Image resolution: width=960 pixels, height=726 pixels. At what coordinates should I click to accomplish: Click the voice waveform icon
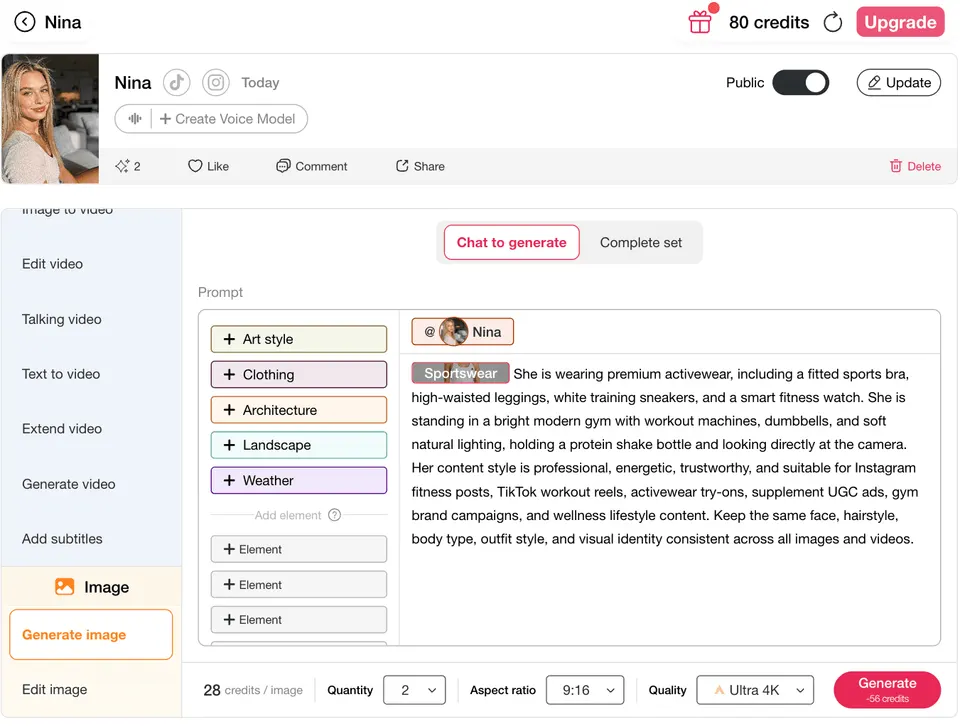click(x=135, y=119)
